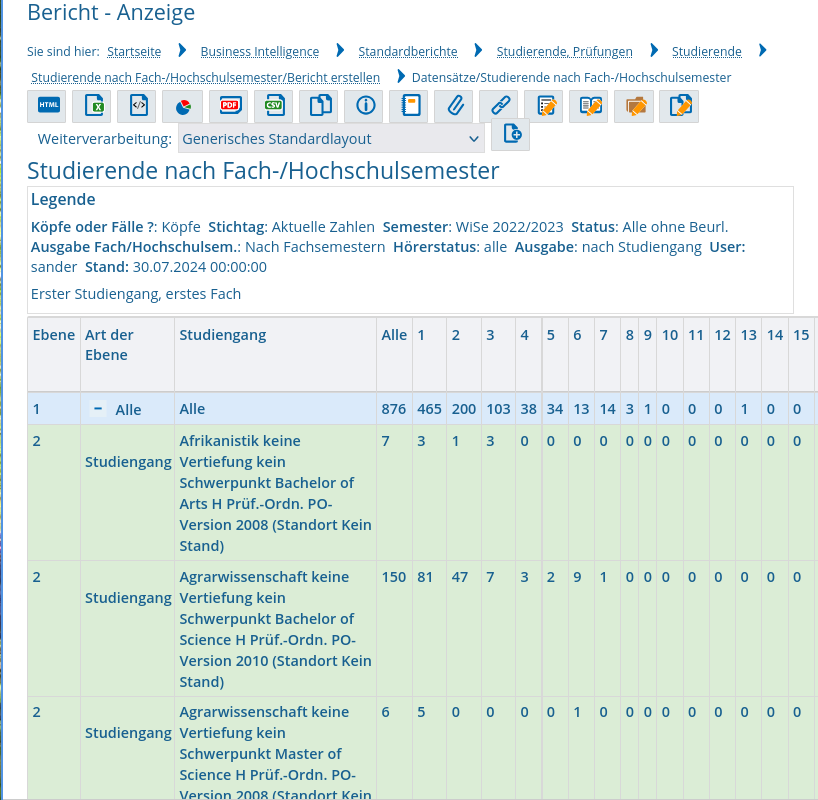Viewport: 818px width, 800px height.
Task: Click the document-with-pencil icon ending the toolbar
Action: (679, 106)
